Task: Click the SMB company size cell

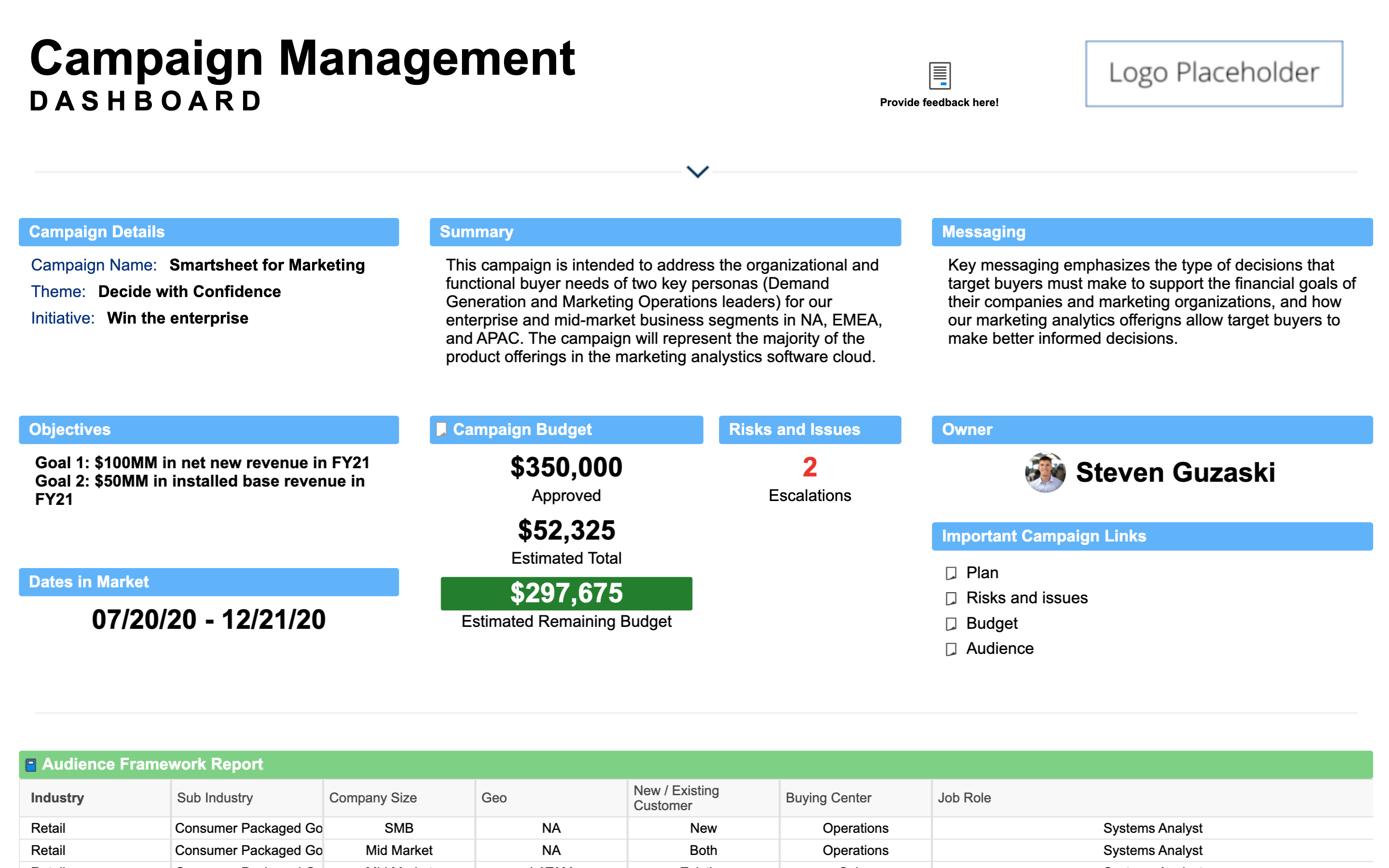Action: pyautogui.click(x=399, y=828)
